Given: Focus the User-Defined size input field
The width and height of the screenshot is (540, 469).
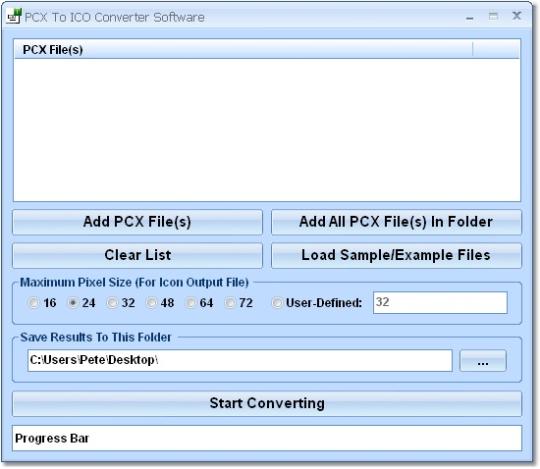Looking at the screenshot, I should point(440,303).
